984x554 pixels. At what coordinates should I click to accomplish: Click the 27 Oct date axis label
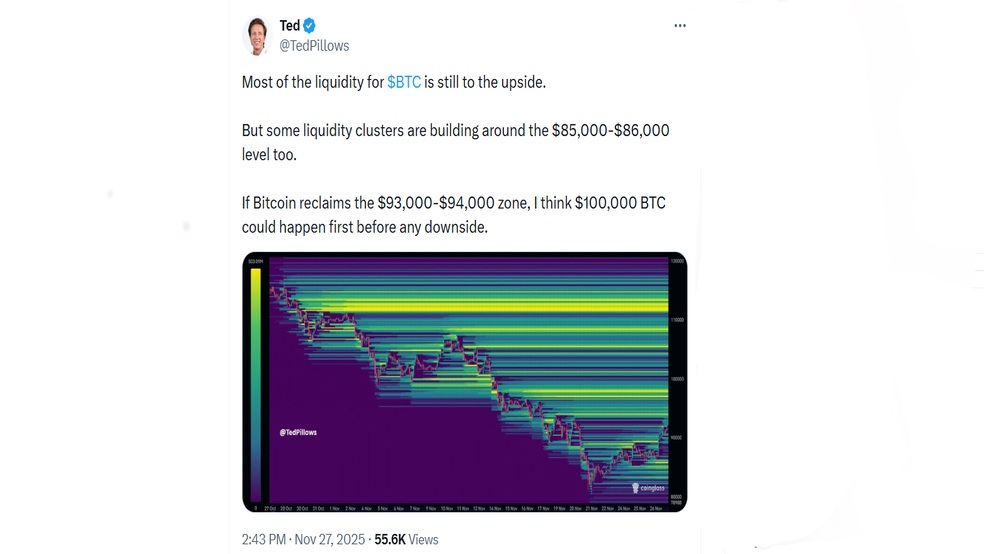(270, 508)
